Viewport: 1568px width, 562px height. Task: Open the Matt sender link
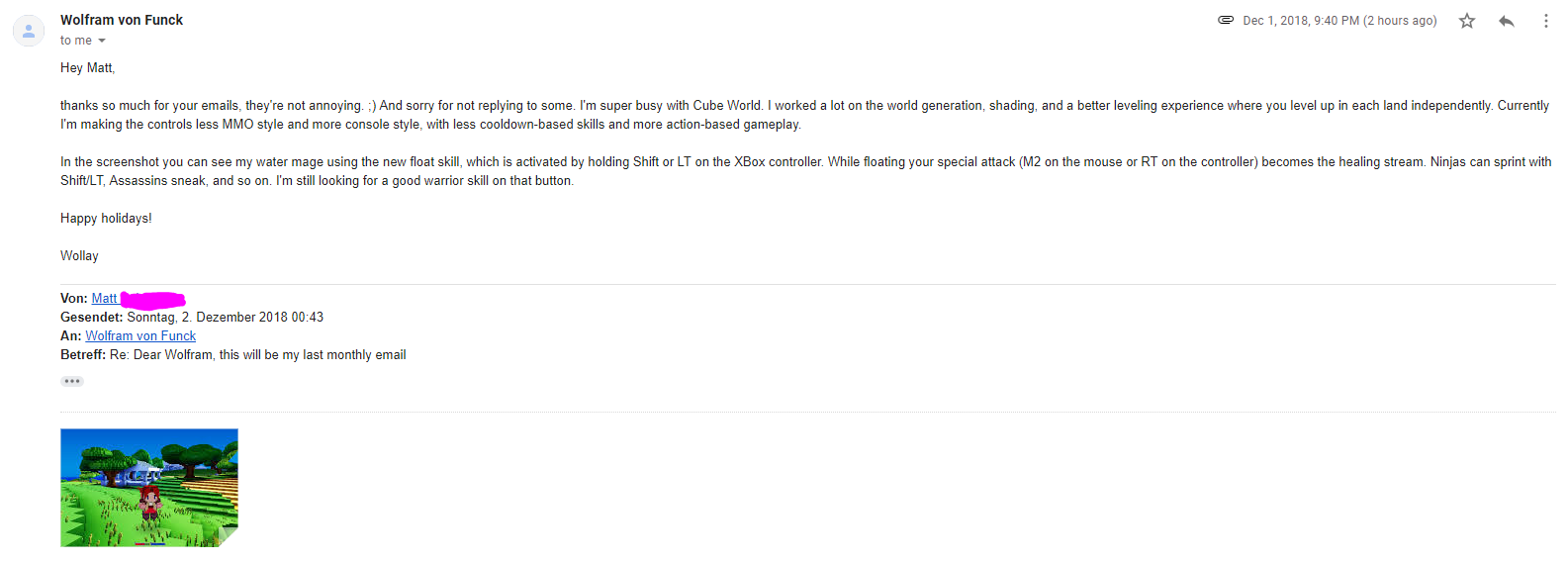click(x=104, y=299)
